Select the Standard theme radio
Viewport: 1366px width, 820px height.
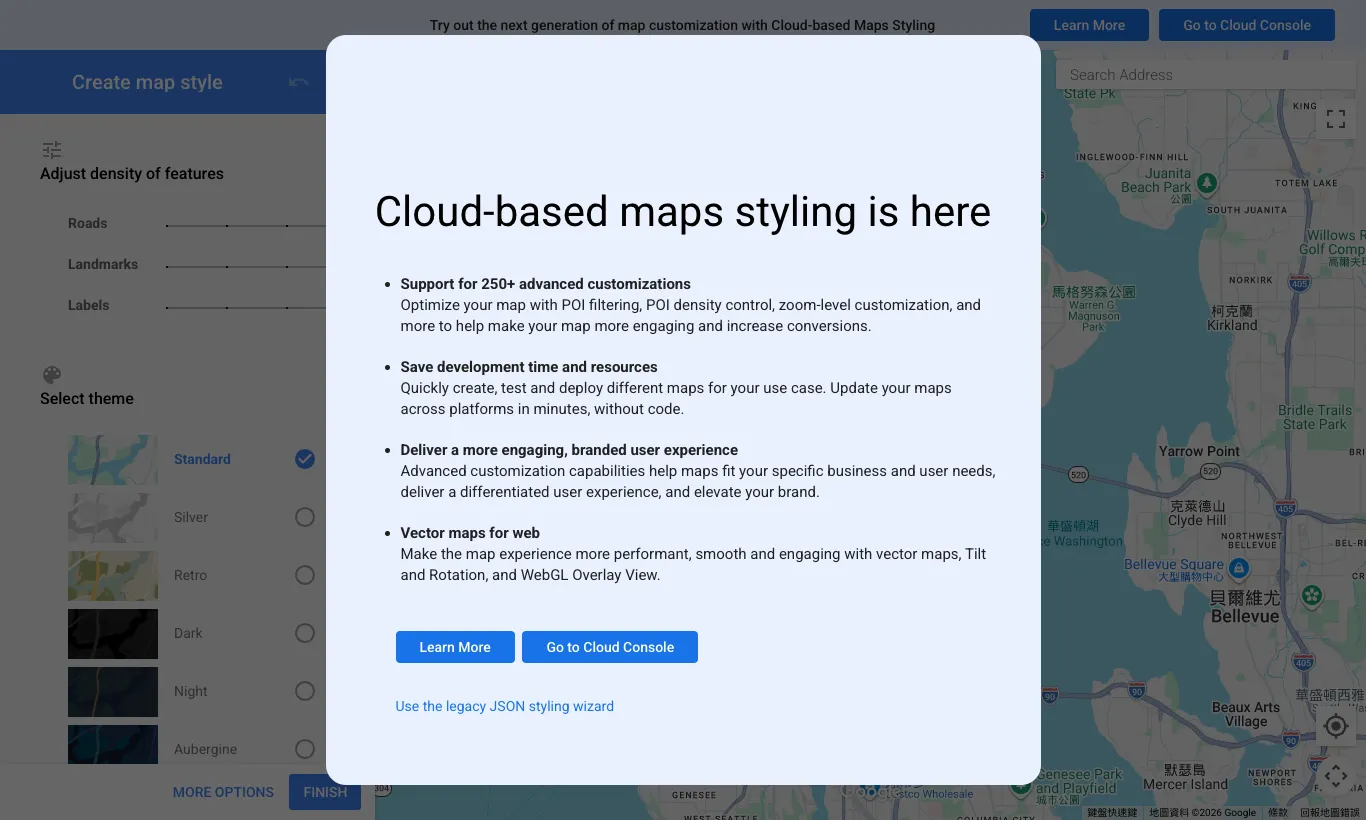pyautogui.click(x=305, y=459)
